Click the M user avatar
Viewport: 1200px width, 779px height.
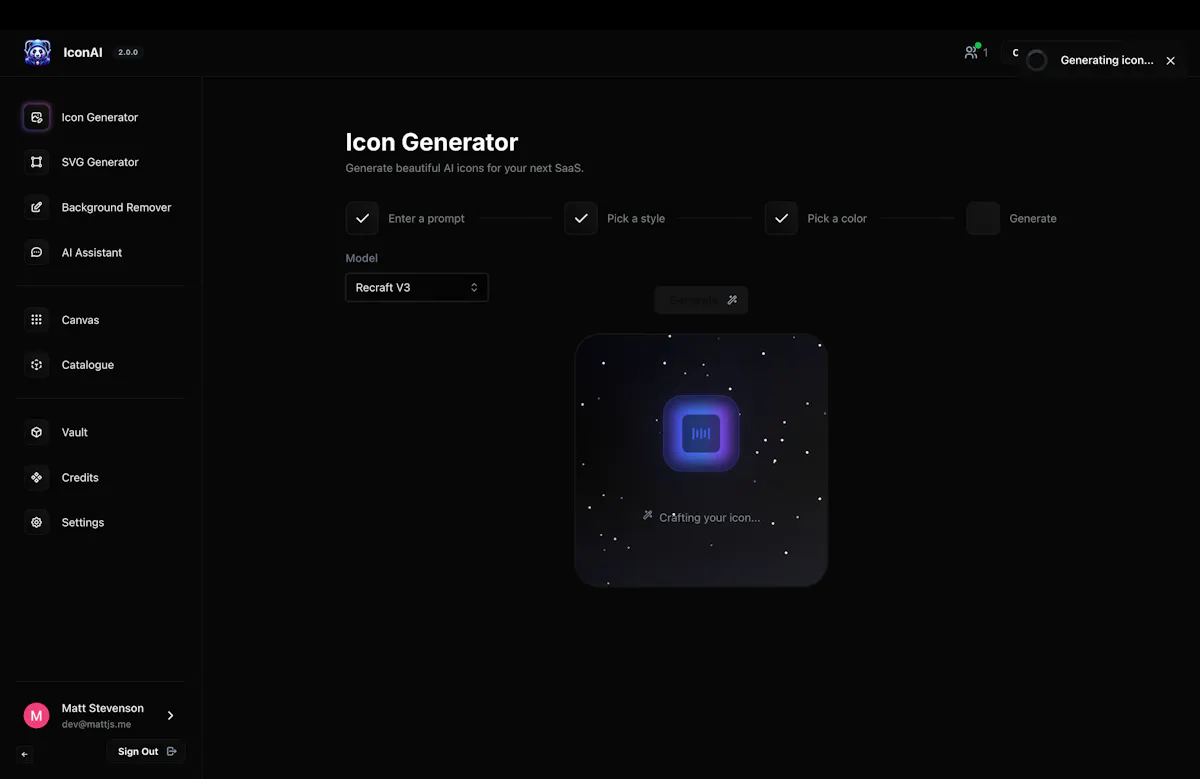pyautogui.click(x=36, y=715)
